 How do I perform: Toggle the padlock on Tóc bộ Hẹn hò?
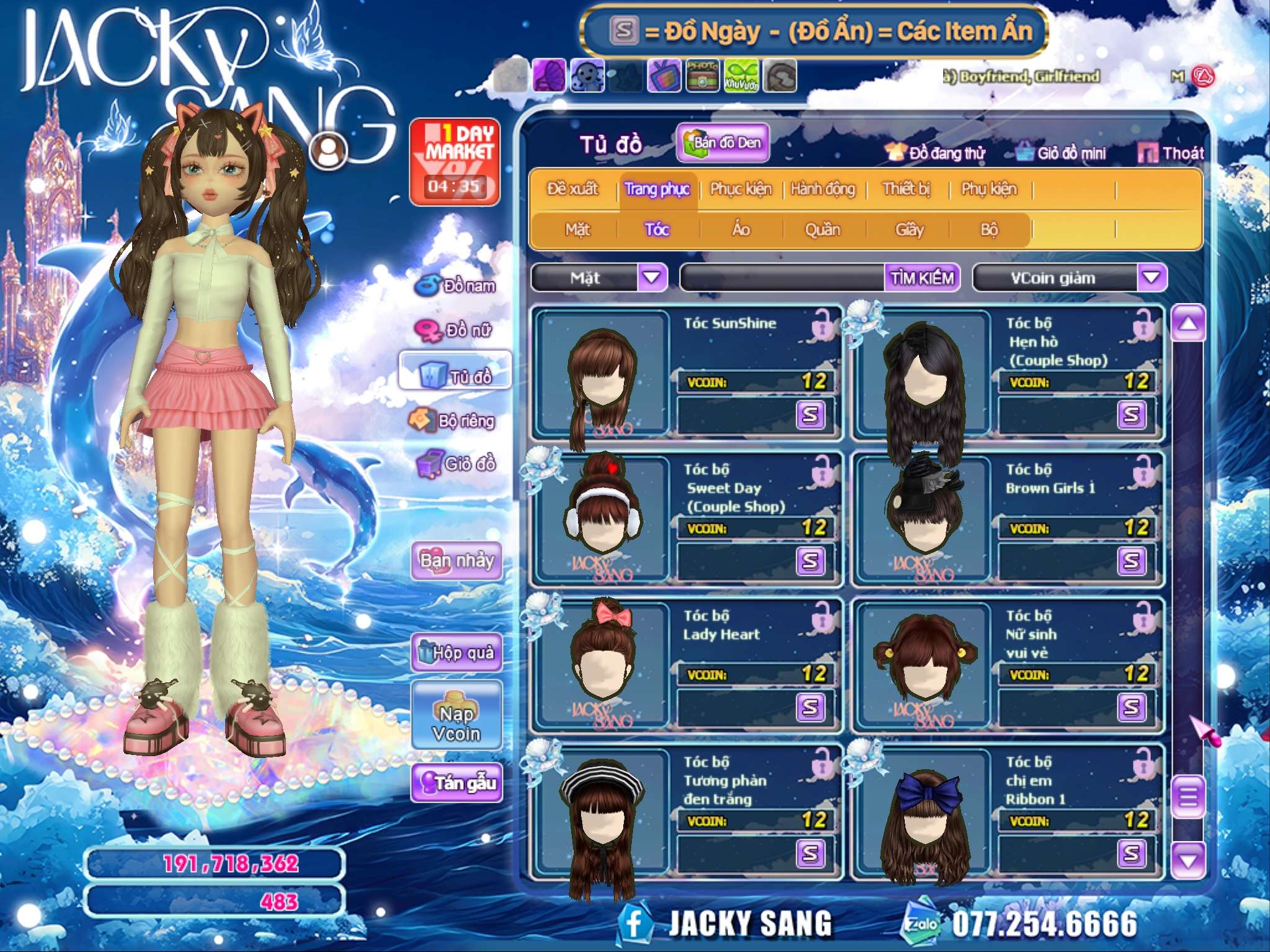[1144, 324]
